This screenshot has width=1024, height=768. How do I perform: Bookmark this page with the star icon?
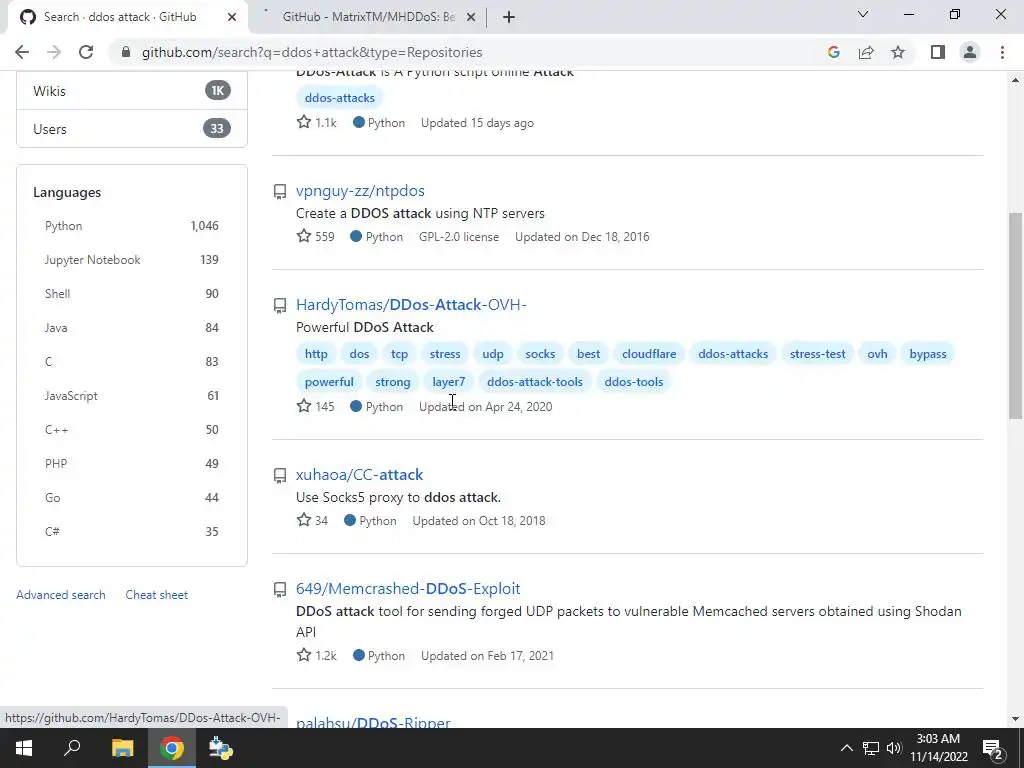[898, 52]
